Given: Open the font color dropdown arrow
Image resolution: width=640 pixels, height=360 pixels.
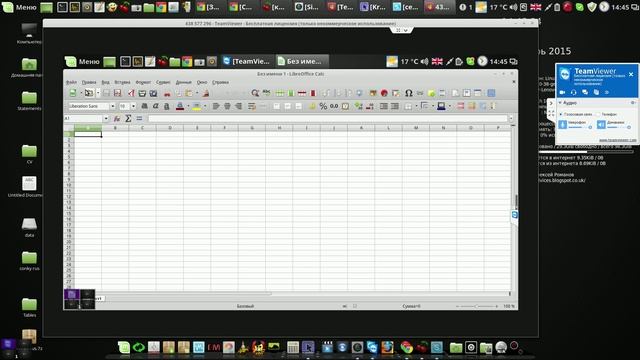Looking at the screenshot, I should (188, 106).
